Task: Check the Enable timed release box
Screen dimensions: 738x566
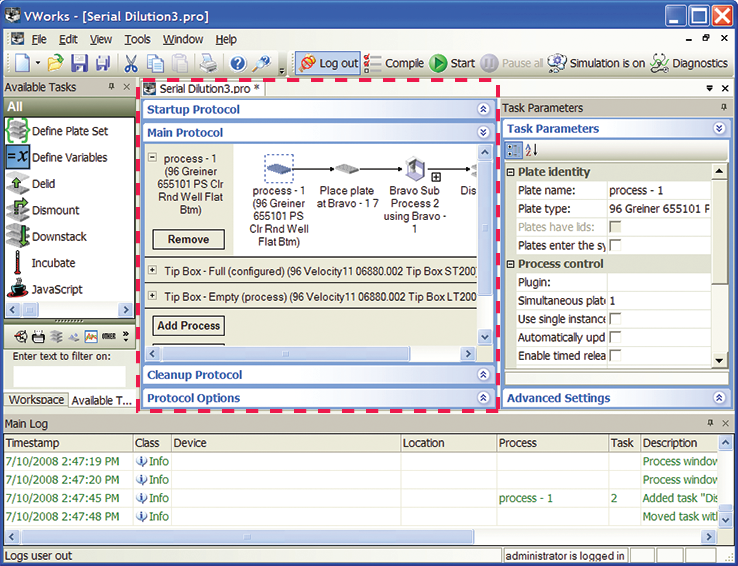Action: 615,356
